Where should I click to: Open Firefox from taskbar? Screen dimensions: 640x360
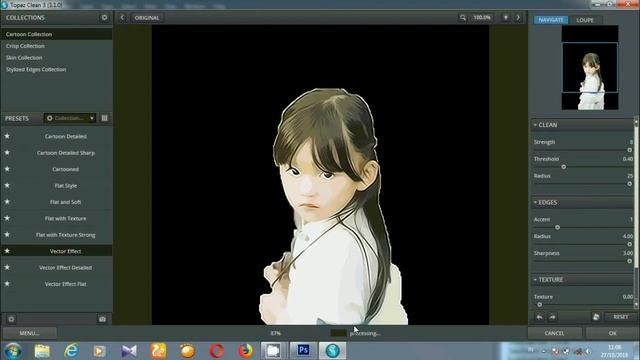pyautogui.click(x=245, y=351)
